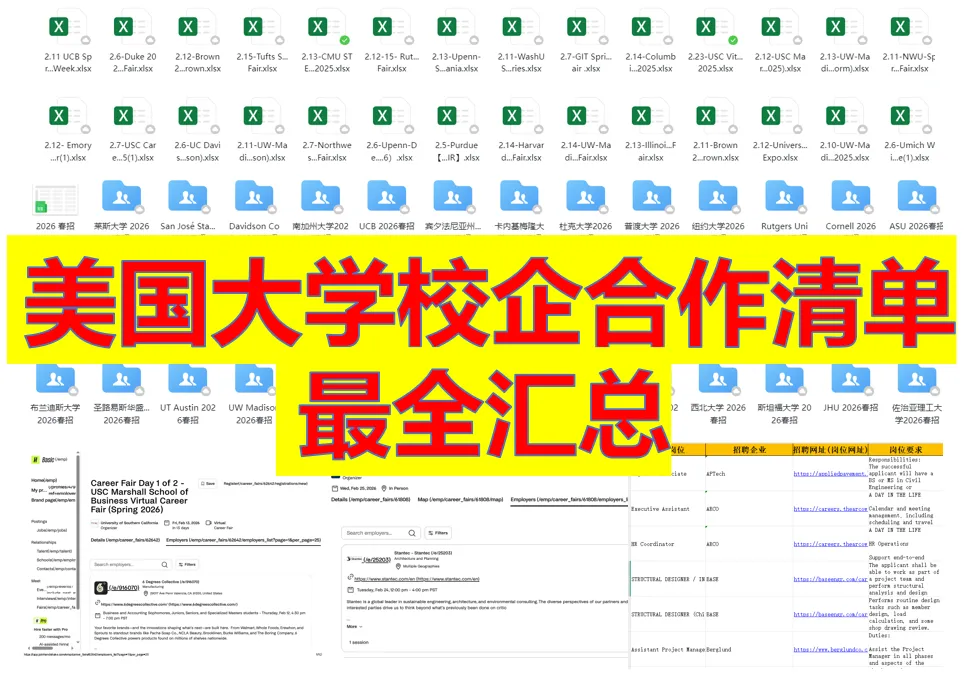Open Brand page in the left sidebar

point(53,500)
